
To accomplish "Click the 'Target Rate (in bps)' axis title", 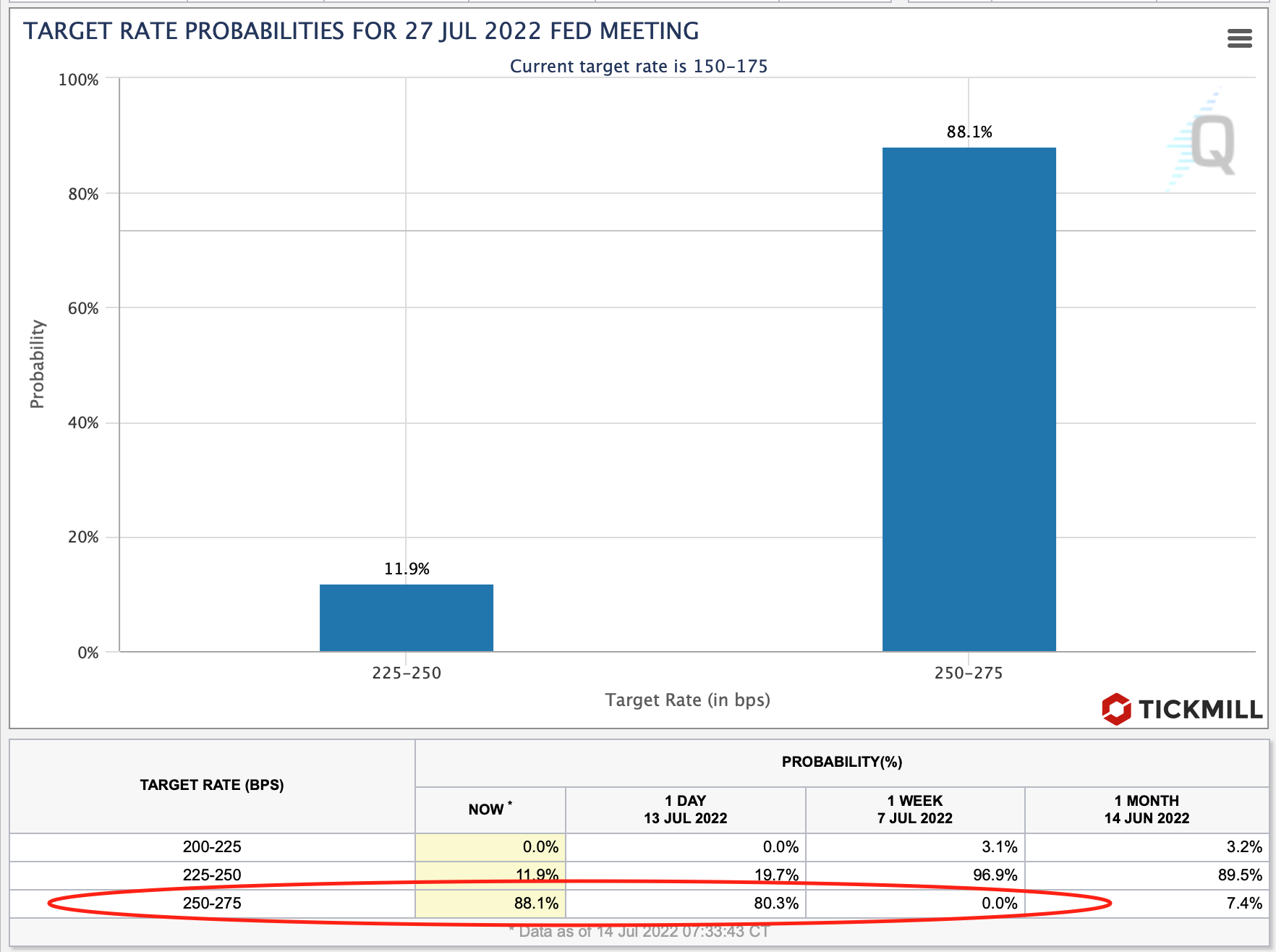I will [x=687, y=700].
